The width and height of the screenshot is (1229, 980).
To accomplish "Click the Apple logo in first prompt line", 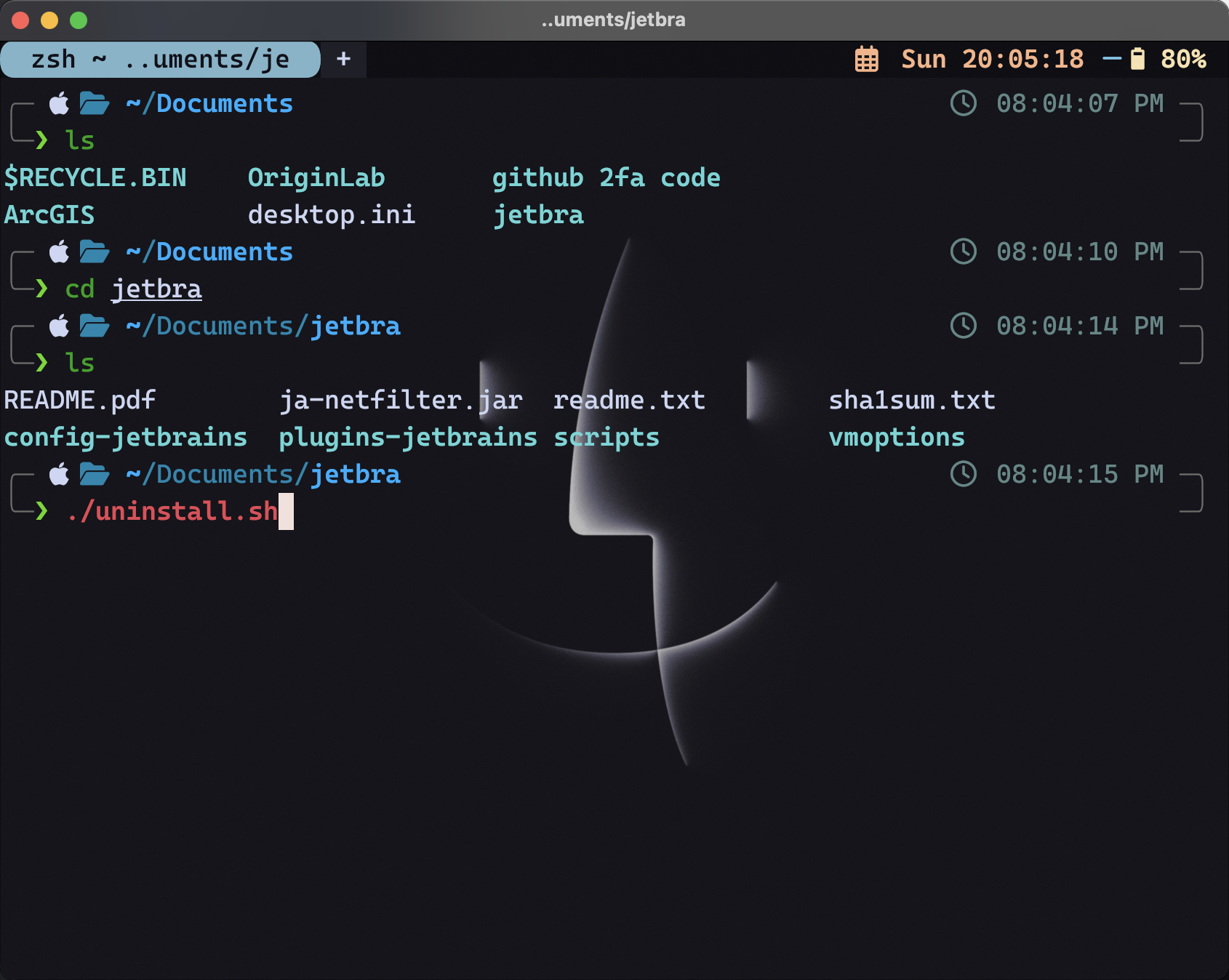I will point(60,103).
